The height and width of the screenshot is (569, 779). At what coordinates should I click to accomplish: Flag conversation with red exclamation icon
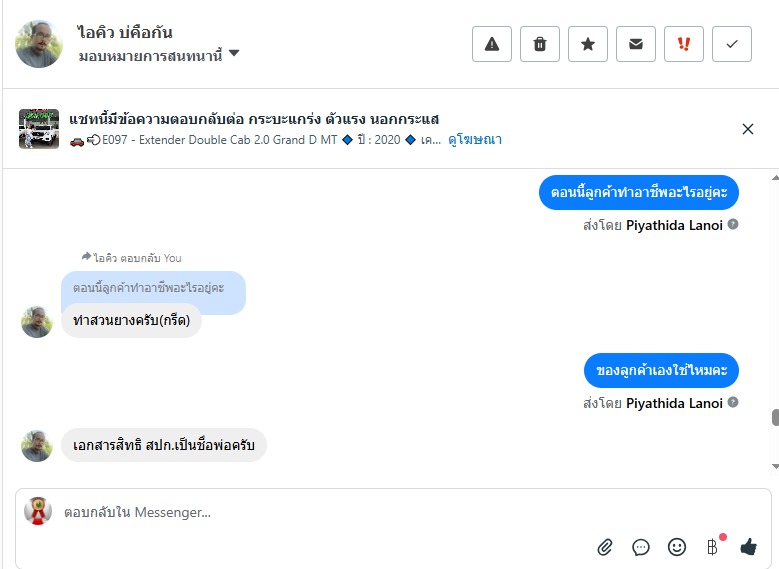pos(684,44)
